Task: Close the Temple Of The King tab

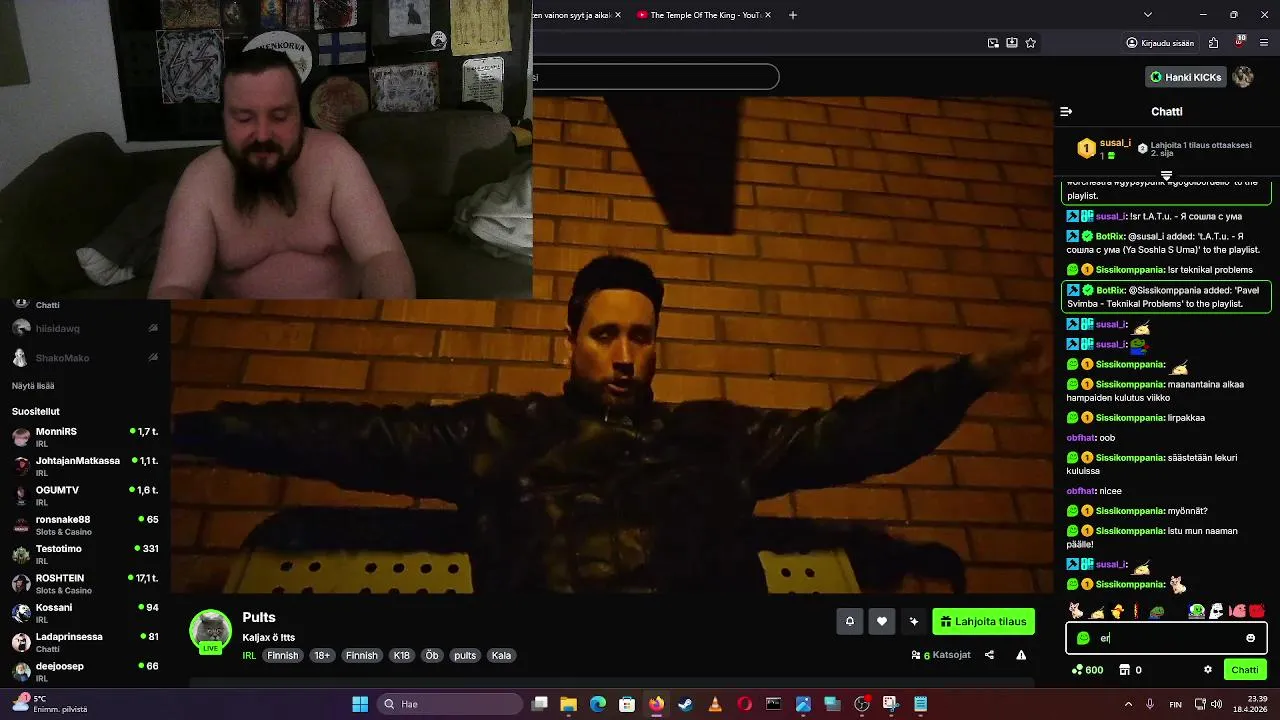Action: (x=770, y=15)
